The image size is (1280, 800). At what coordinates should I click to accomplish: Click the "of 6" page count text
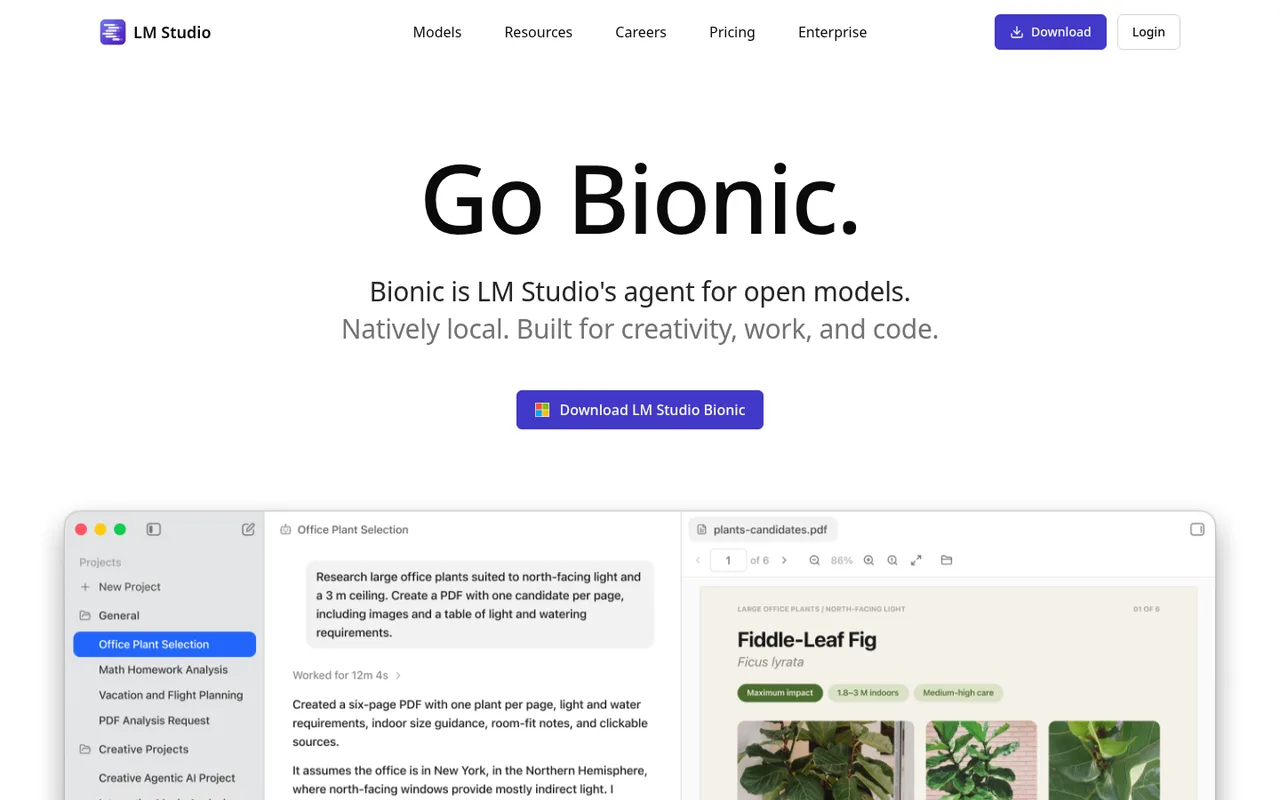click(760, 560)
